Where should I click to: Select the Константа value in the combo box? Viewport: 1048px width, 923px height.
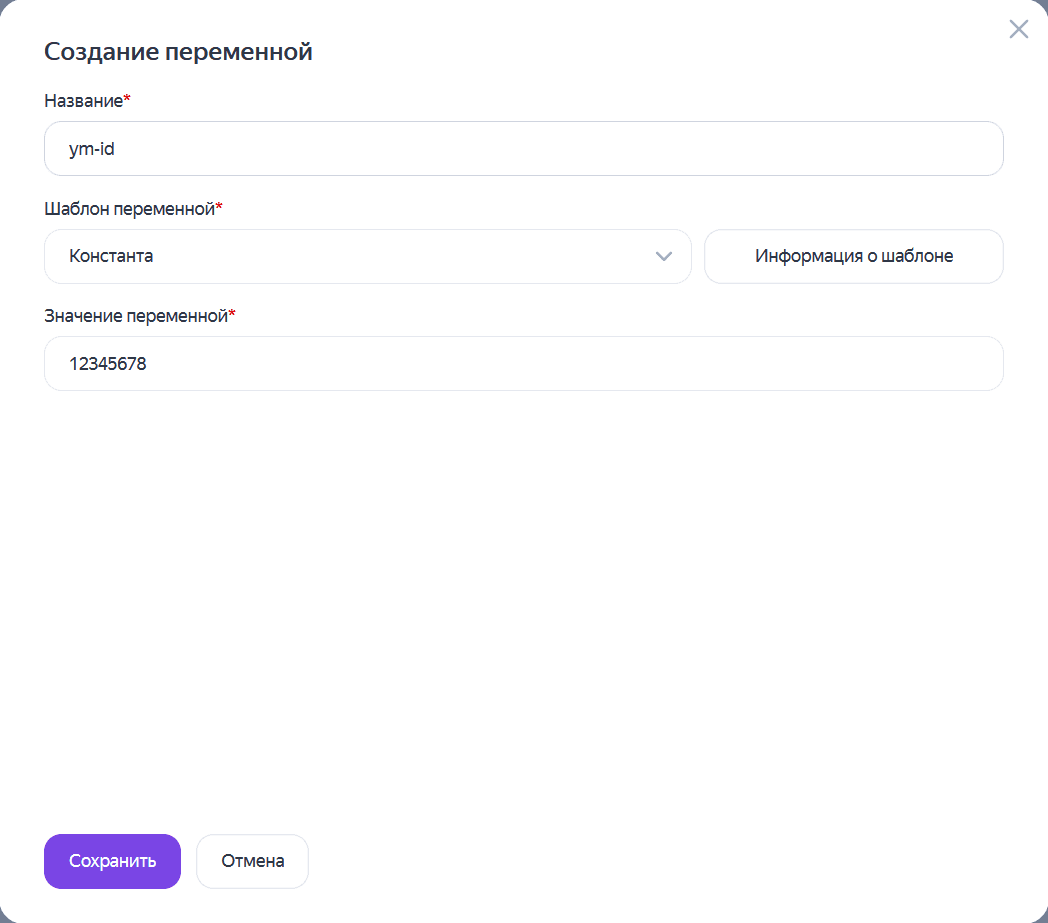click(112, 256)
